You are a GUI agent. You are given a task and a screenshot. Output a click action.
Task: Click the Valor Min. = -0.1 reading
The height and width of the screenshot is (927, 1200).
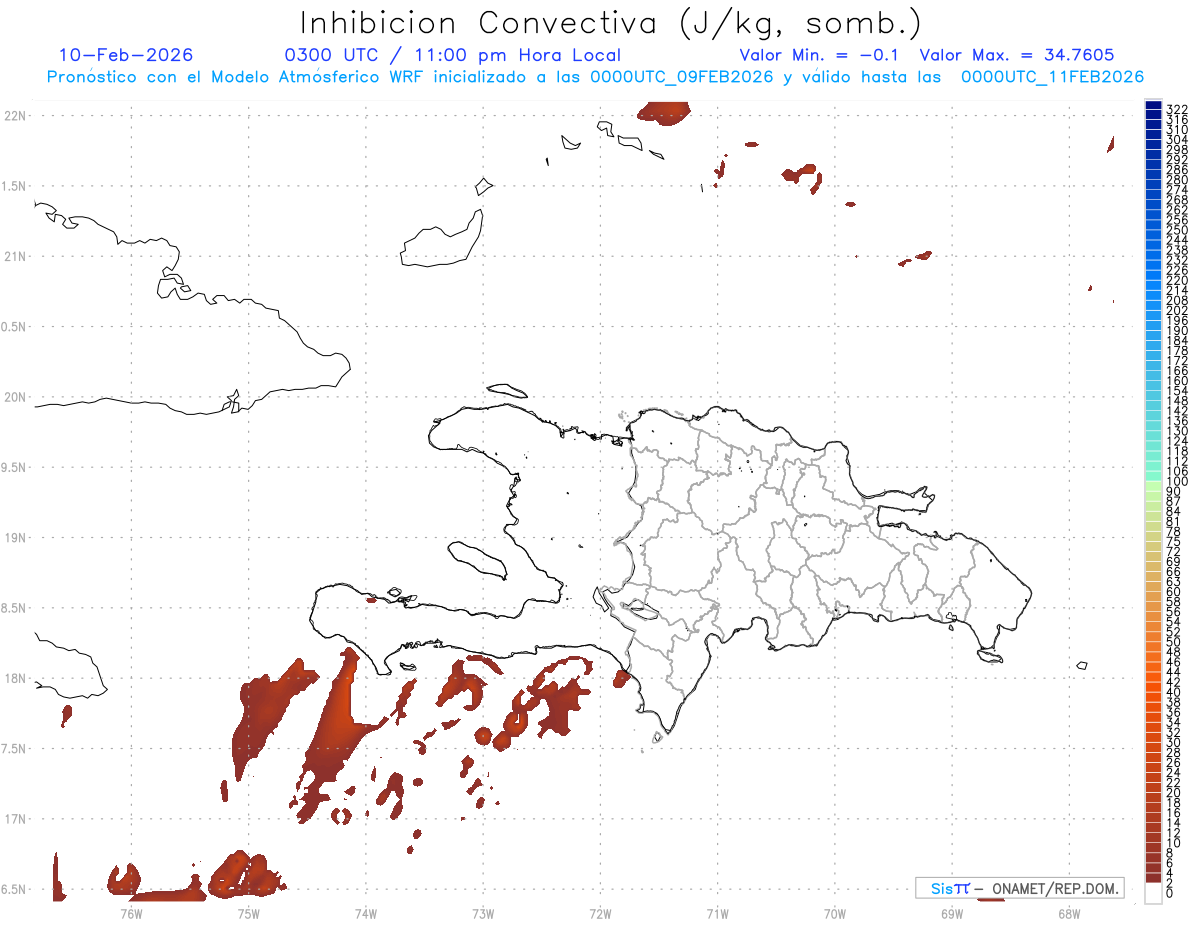pos(819,55)
